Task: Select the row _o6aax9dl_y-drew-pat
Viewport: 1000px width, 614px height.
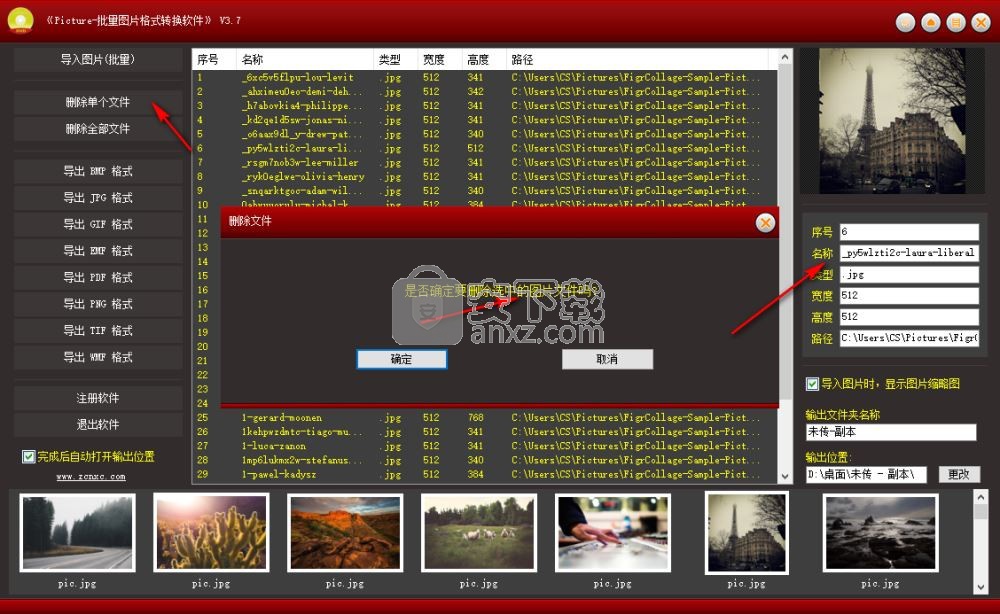Action: point(485,134)
